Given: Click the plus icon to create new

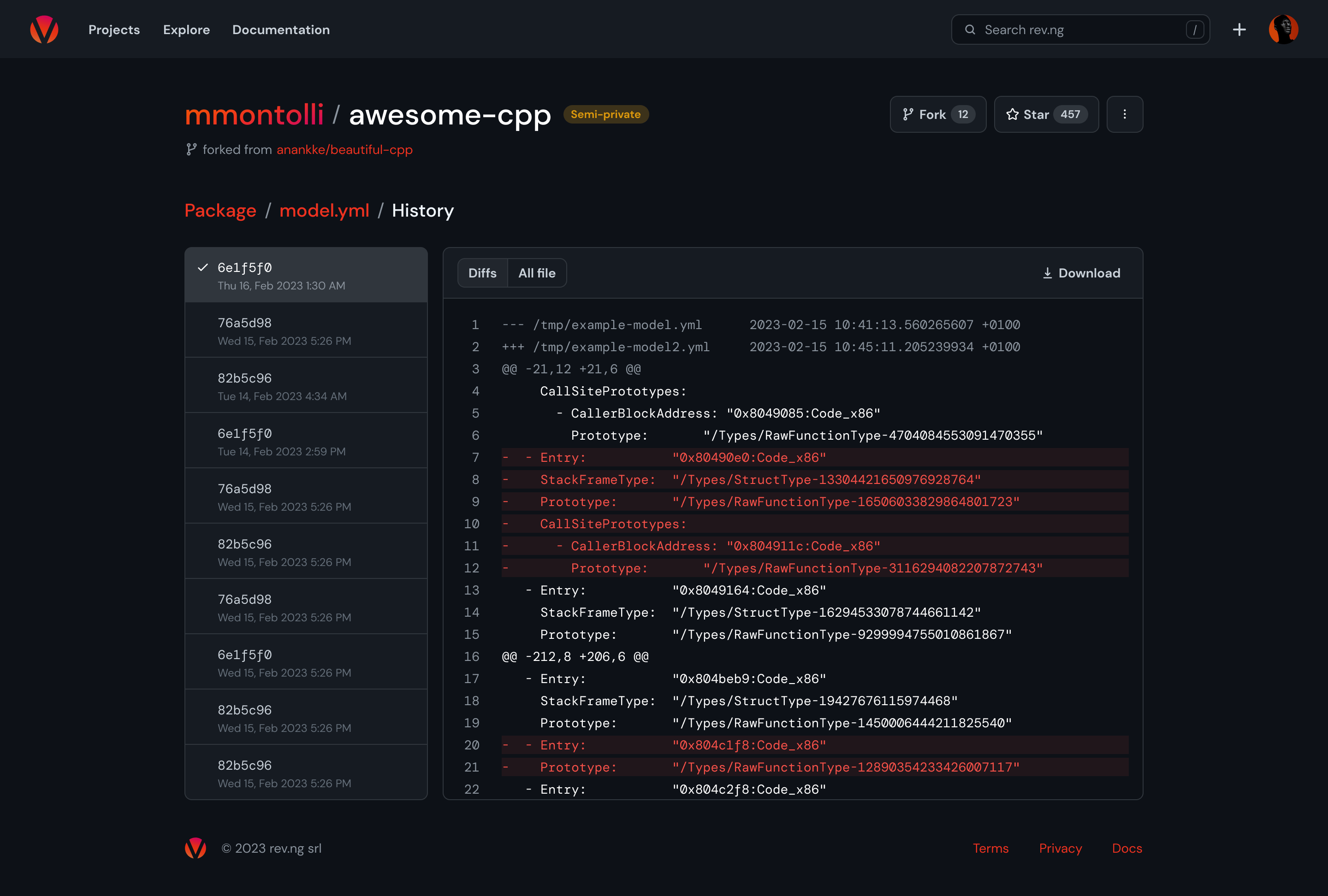Looking at the screenshot, I should click(x=1239, y=29).
